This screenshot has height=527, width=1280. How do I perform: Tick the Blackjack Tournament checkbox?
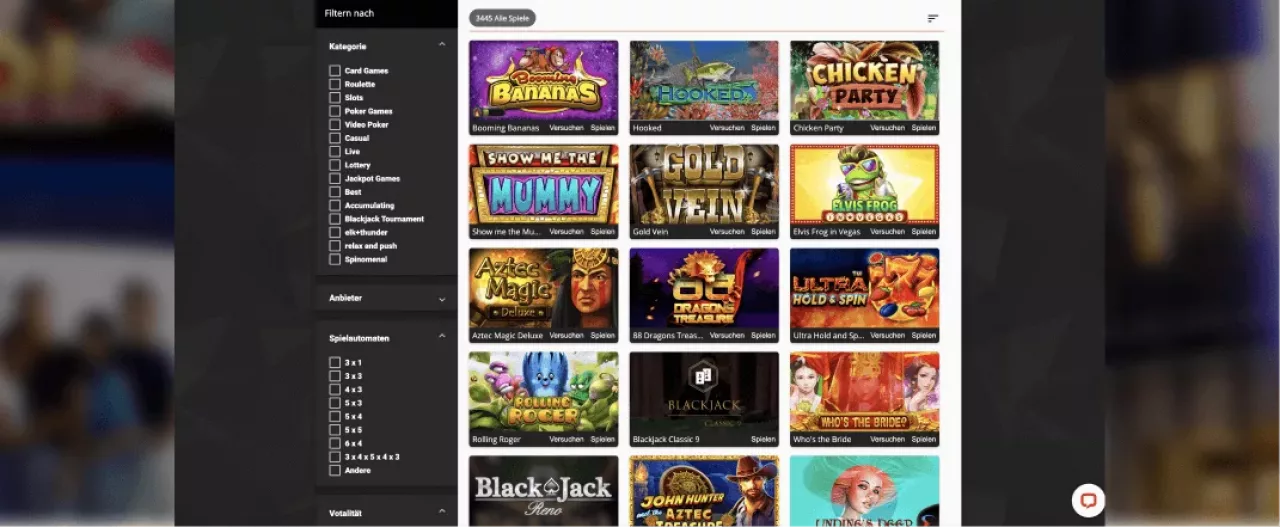pos(335,219)
